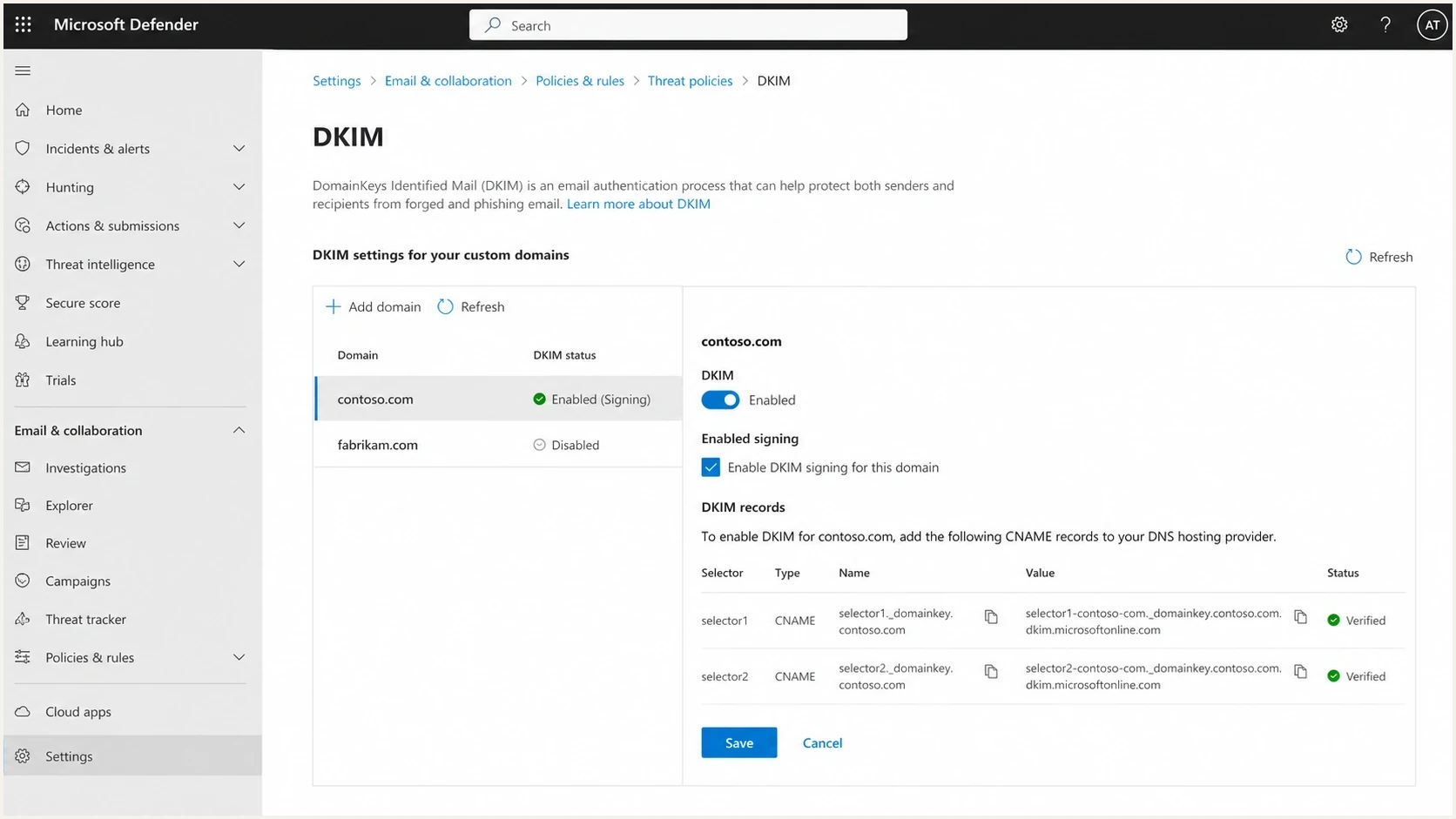Click the Investigations envelope icon
The image size is (1456, 819).
pyautogui.click(x=23, y=467)
